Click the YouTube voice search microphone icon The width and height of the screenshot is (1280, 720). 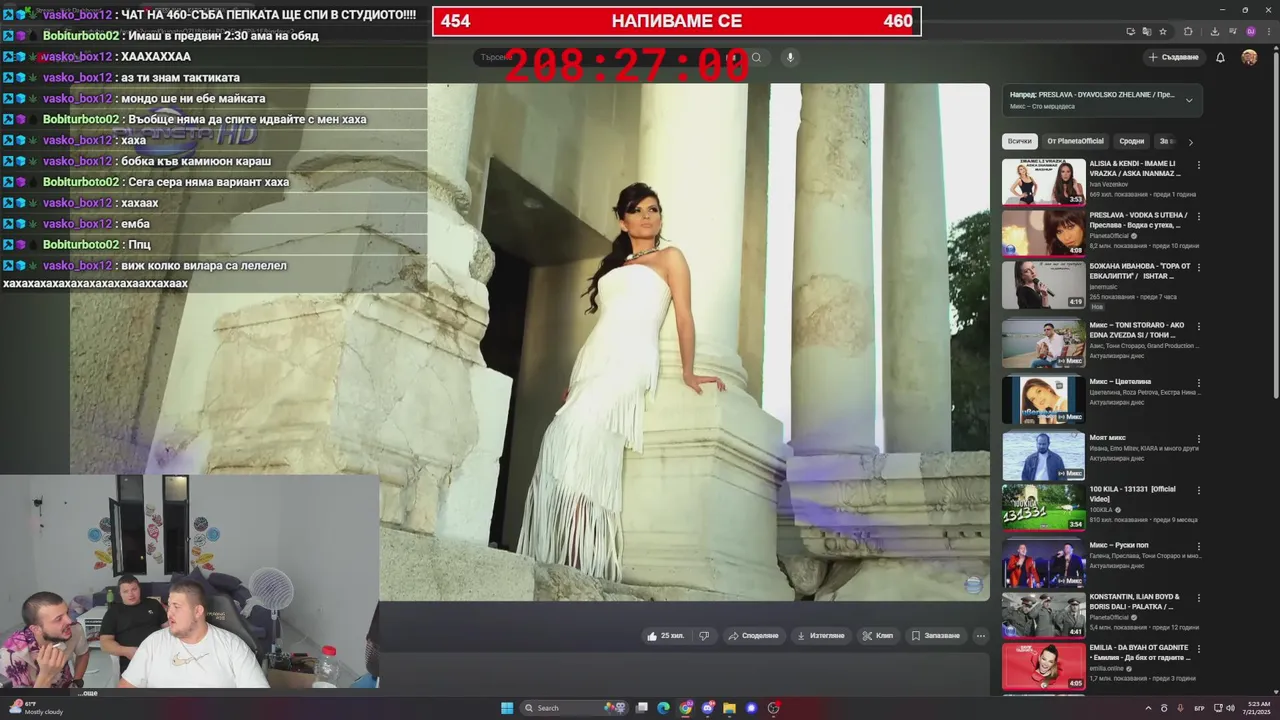[790, 57]
